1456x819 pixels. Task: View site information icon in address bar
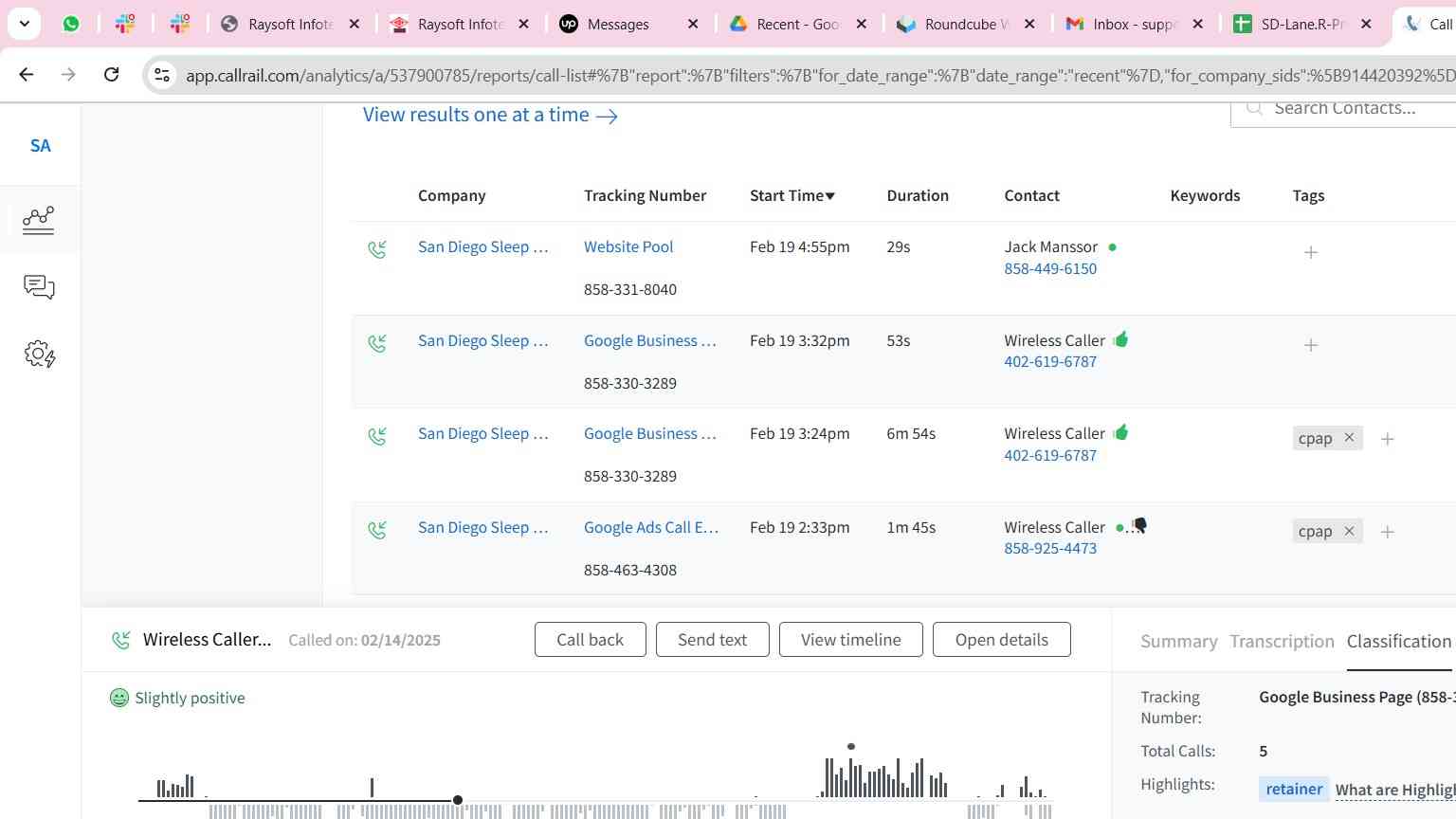click(162, 75)
